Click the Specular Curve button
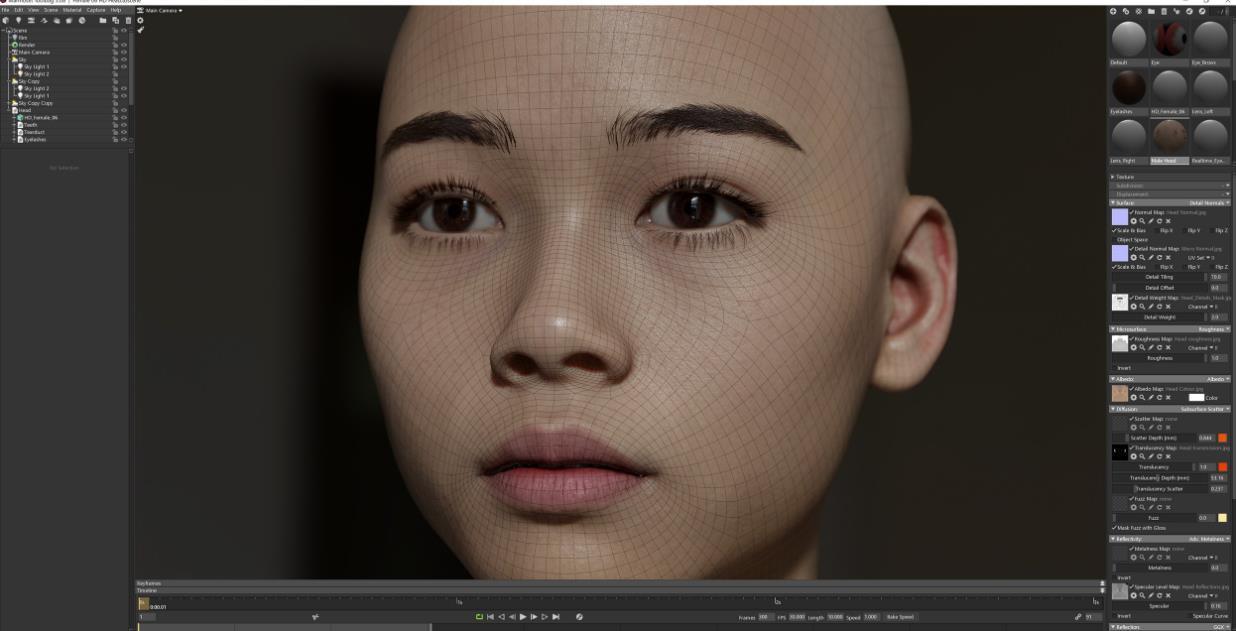Screen dimensions: 1236x631 tap(1209, 616)
